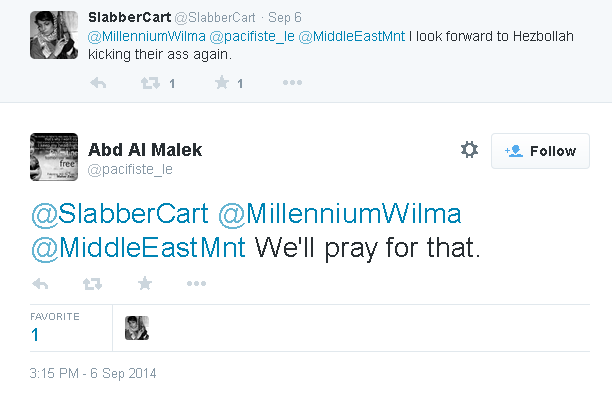Retweet Abd Al Malek's tweet
This screenshot has width=612, height=398.
coord(93,284)
